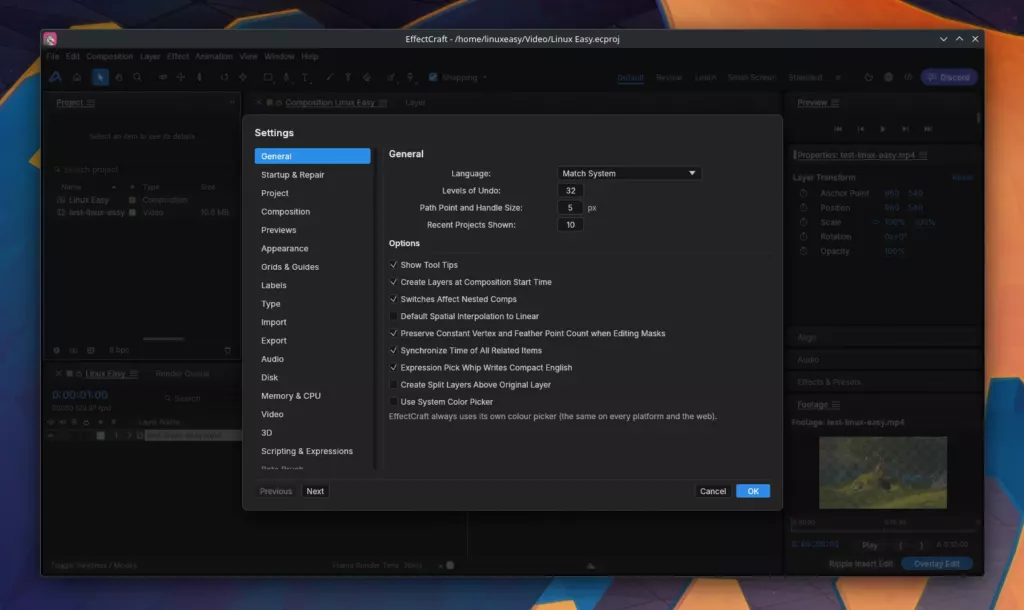Image resolution: width=1024 pixels, height=610 pixels.
Task: Select the Type text tool
Action: tap(305, 77)
